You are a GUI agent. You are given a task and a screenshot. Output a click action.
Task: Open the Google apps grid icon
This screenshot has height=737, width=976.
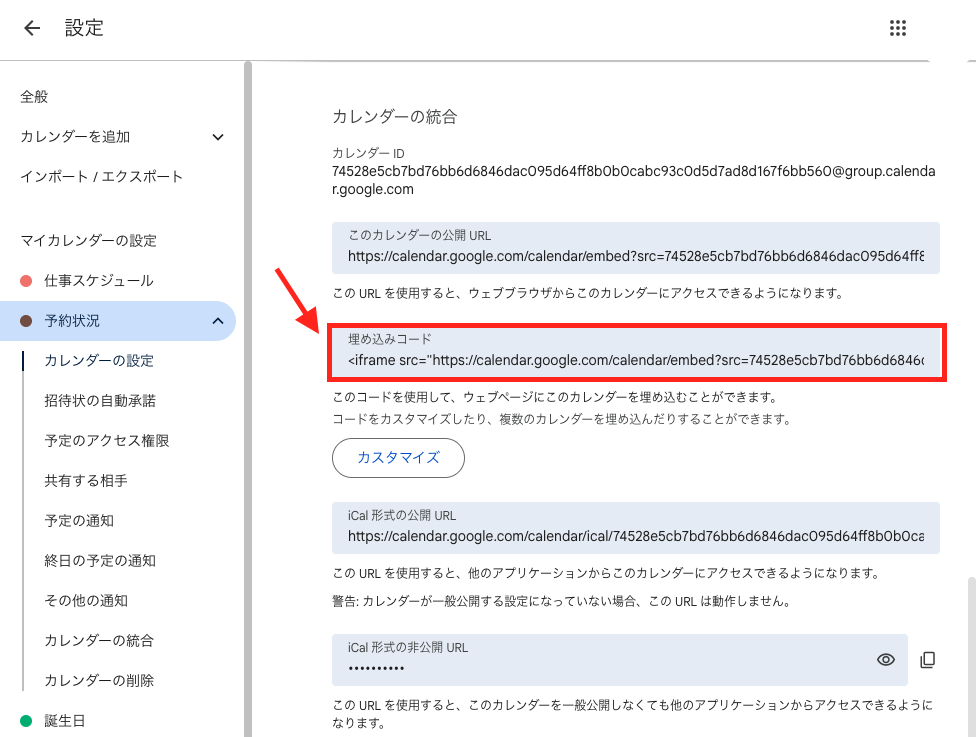click(898, 28)
